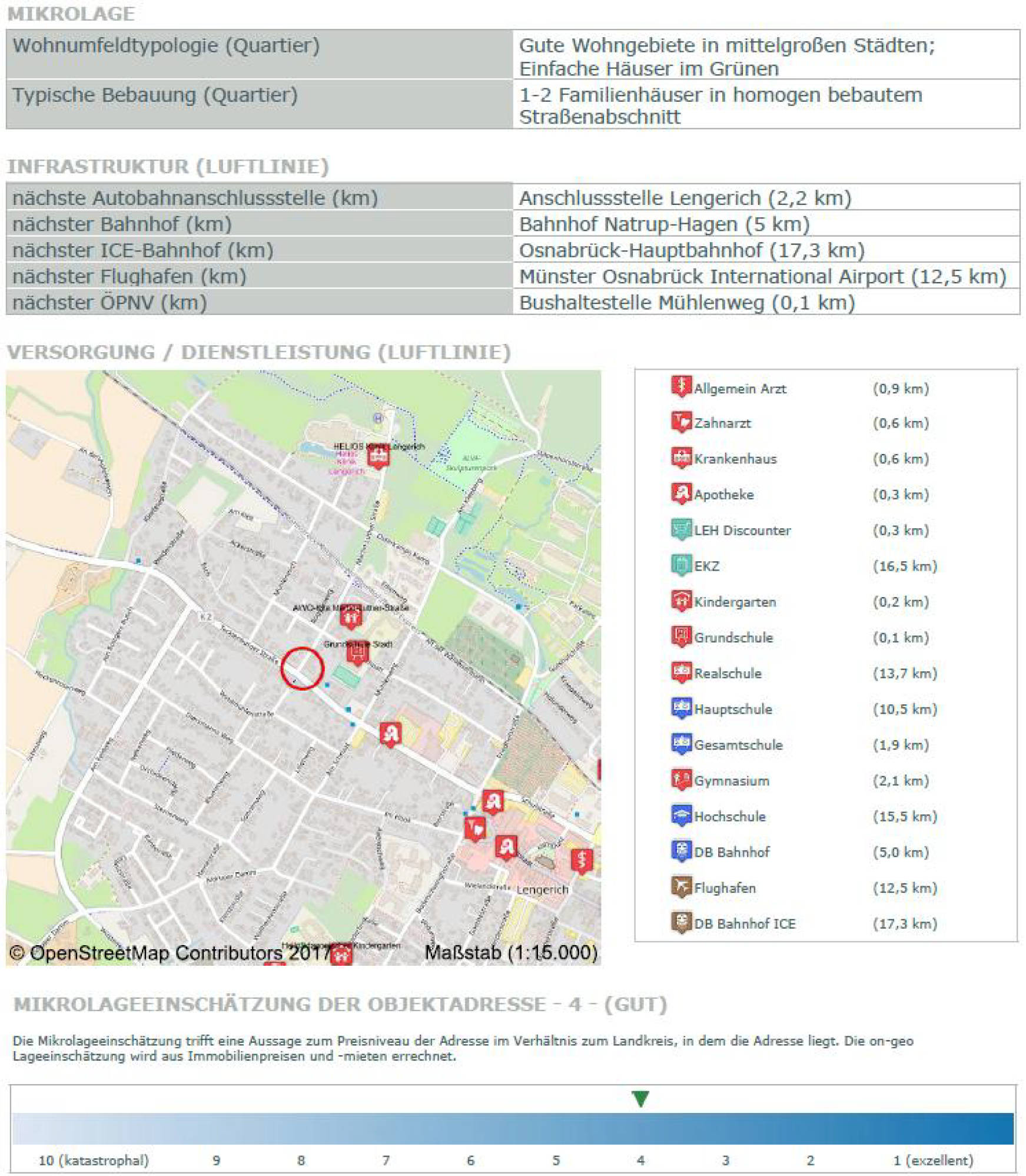Image resolution: width=1026 pixels, height=1176 pixels.
Task: Select the Zahnarzt legend icon
Action: 680,423
